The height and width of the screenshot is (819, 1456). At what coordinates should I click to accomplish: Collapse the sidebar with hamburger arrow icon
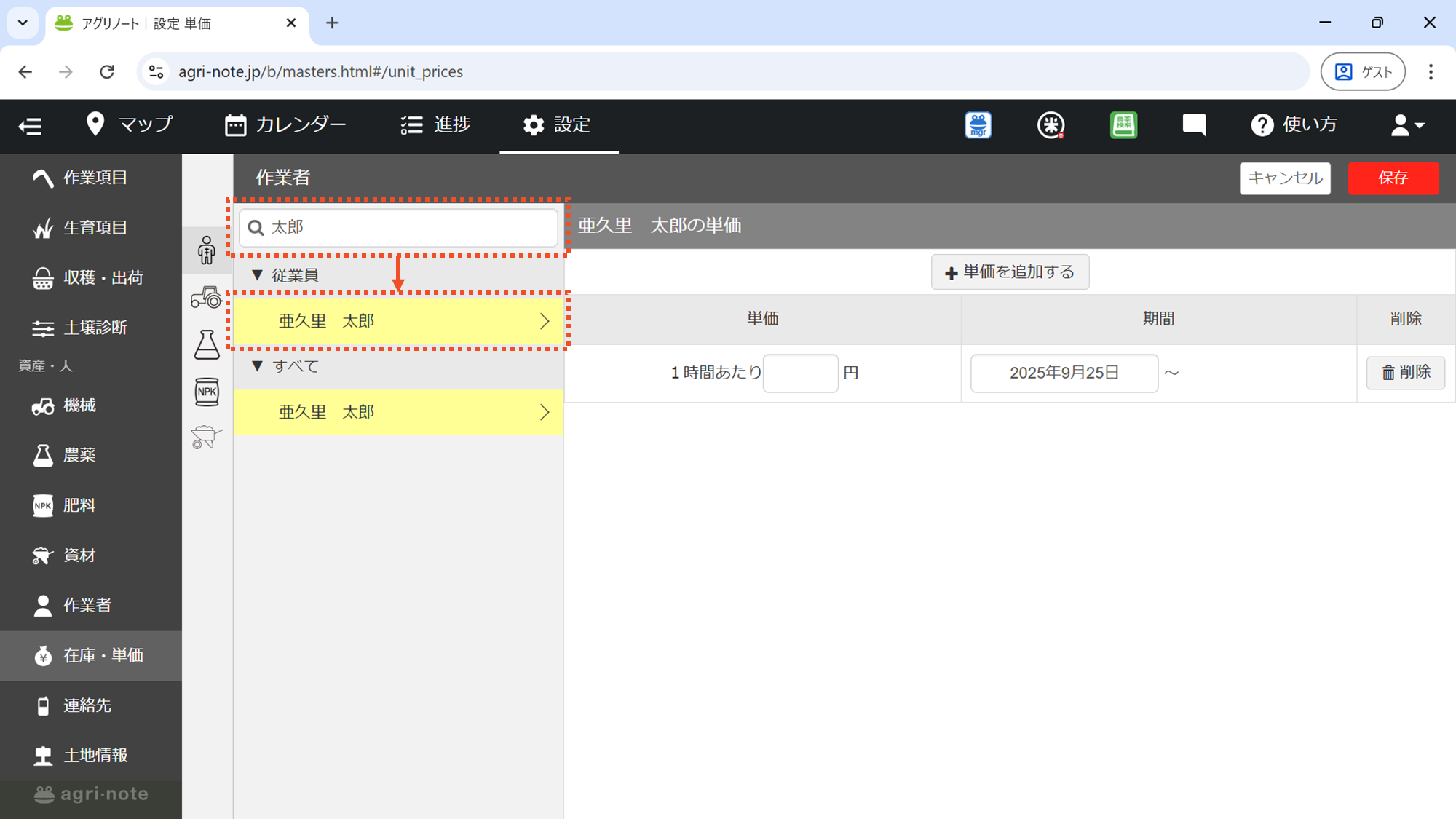click(30, 125)
